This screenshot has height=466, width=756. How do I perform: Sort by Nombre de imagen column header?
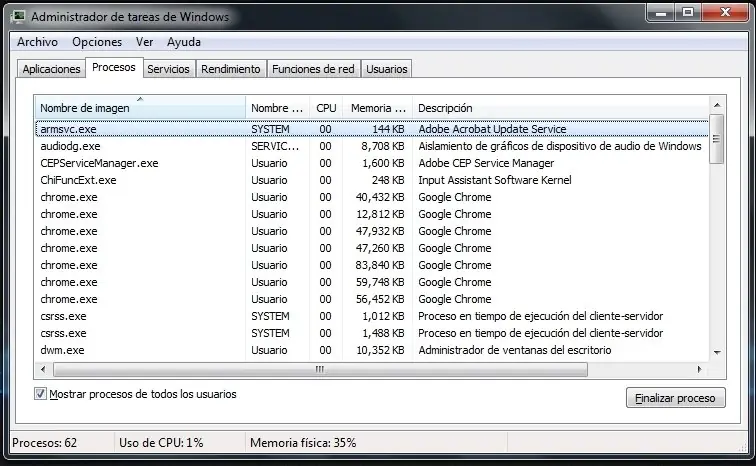point(140,107)
